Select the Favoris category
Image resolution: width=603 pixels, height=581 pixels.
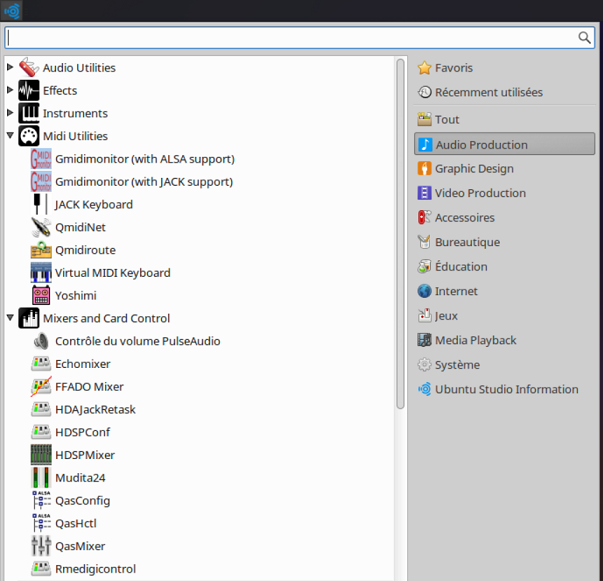point(505,68)
